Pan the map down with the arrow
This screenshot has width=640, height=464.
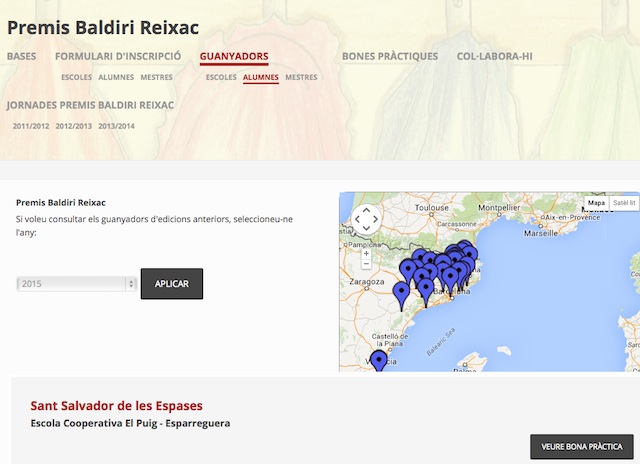pyautogui.click(x=366, y=230)
